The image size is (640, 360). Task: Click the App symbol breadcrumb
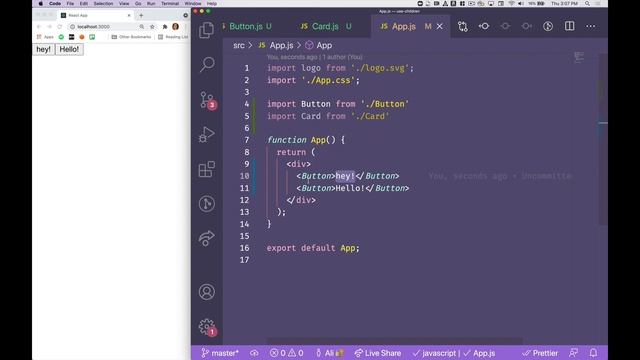(x=318, y=45)
